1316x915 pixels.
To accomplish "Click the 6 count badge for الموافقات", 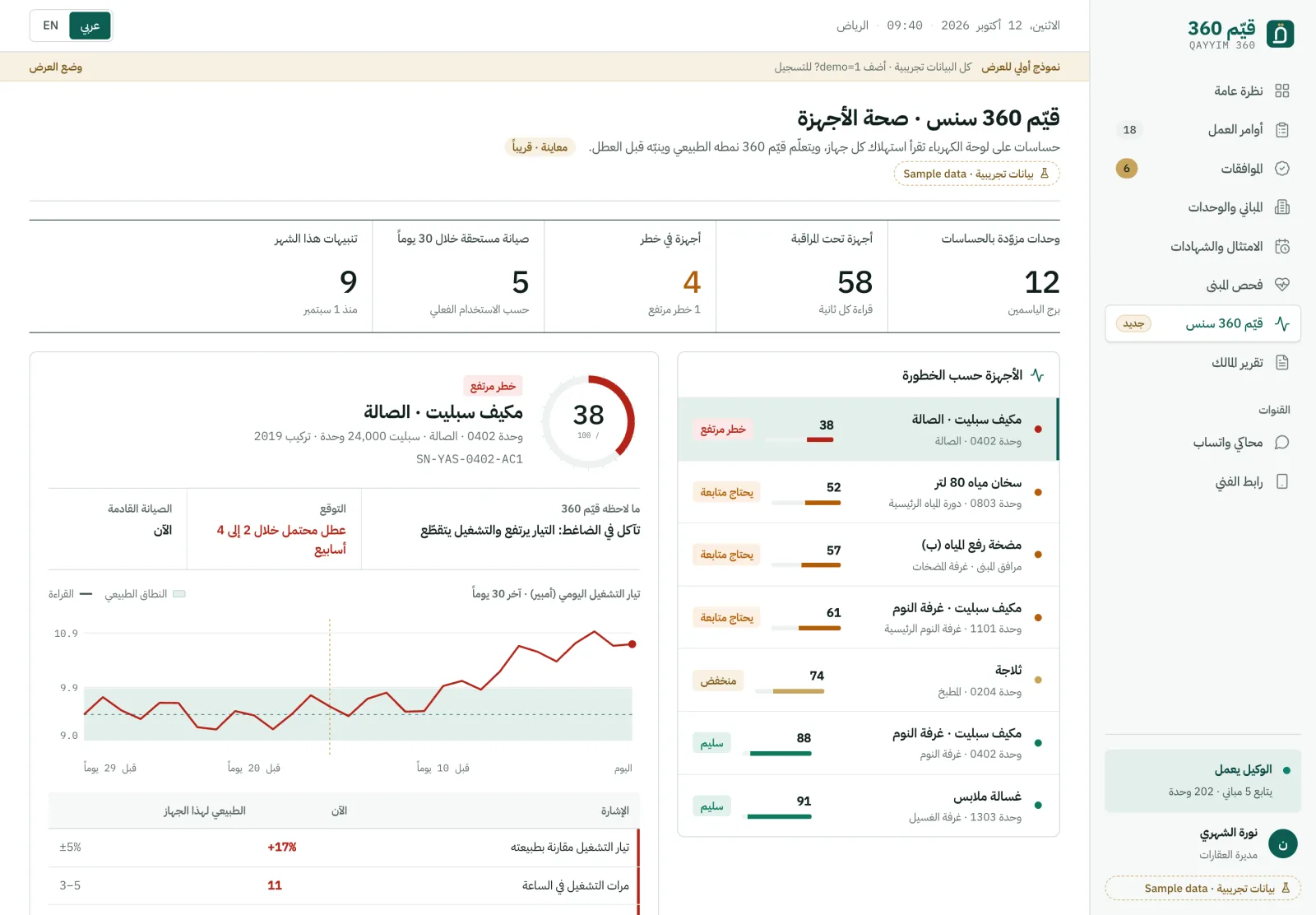I will coord(1127,169).
